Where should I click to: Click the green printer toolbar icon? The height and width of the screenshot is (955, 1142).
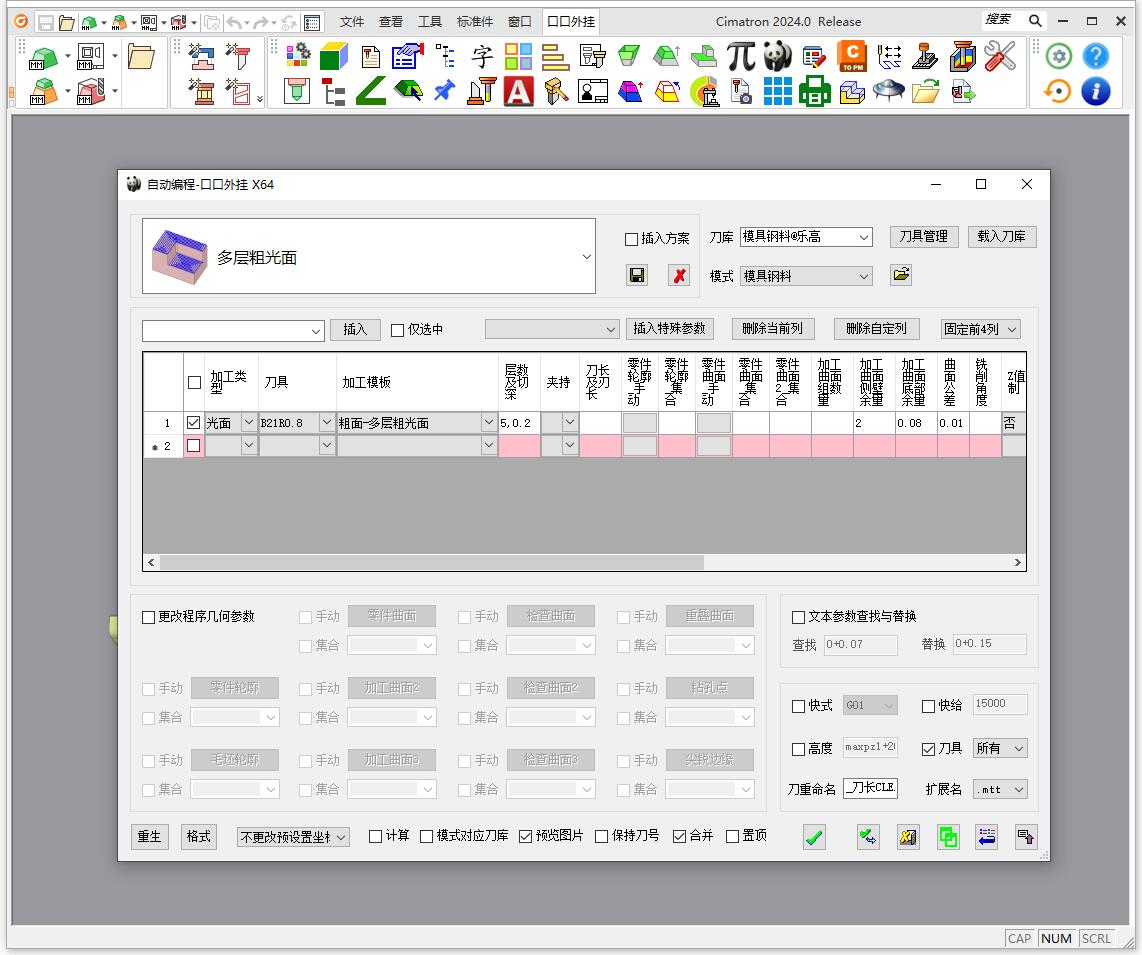(x=814, y=91)
